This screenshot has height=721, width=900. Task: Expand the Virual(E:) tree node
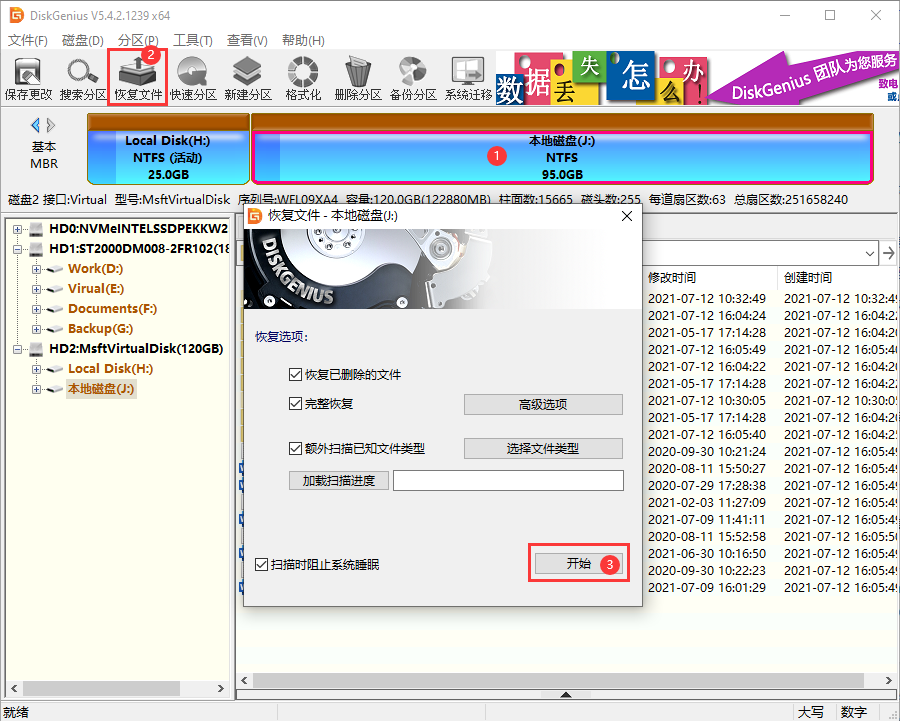click(x=36, y=289)
